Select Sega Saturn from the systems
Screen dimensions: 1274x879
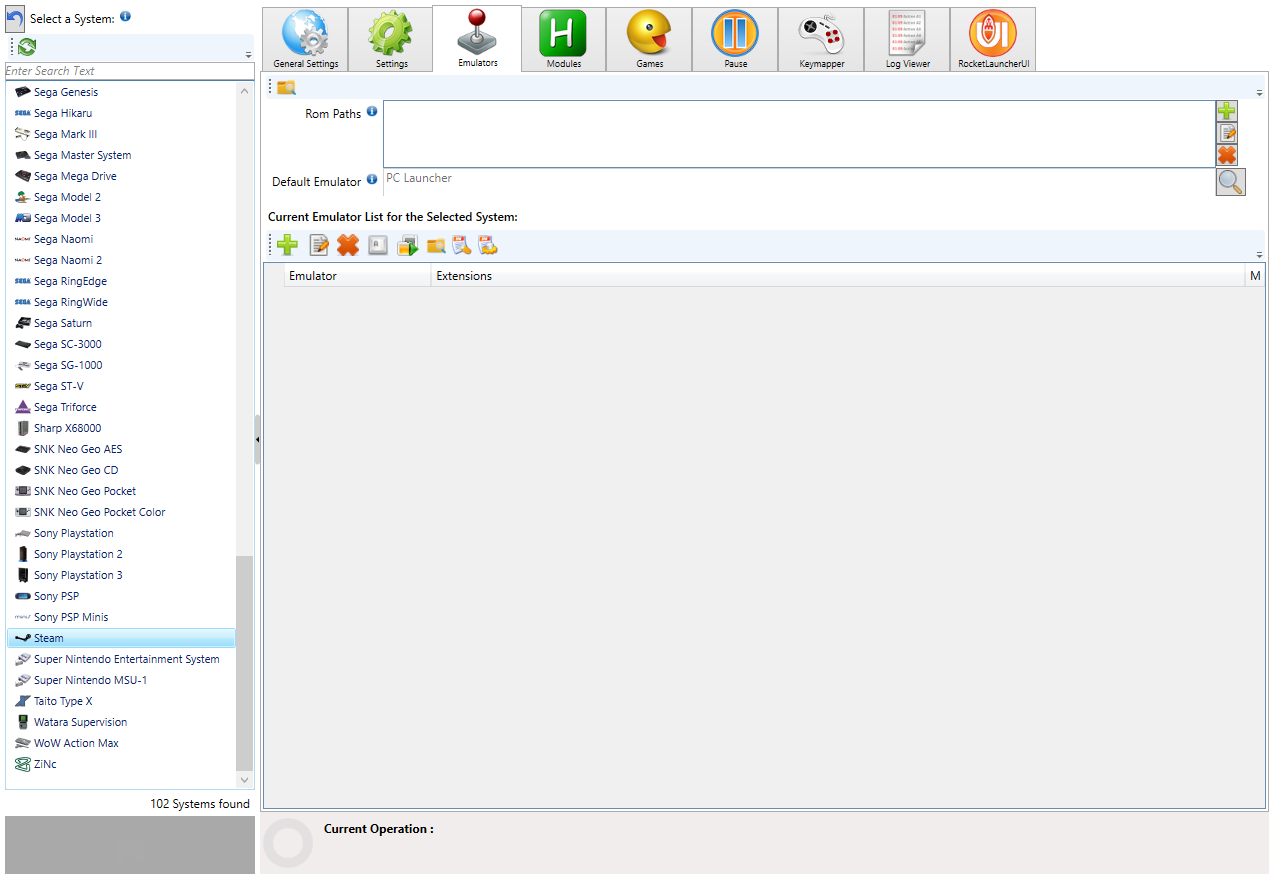(62, 323)
